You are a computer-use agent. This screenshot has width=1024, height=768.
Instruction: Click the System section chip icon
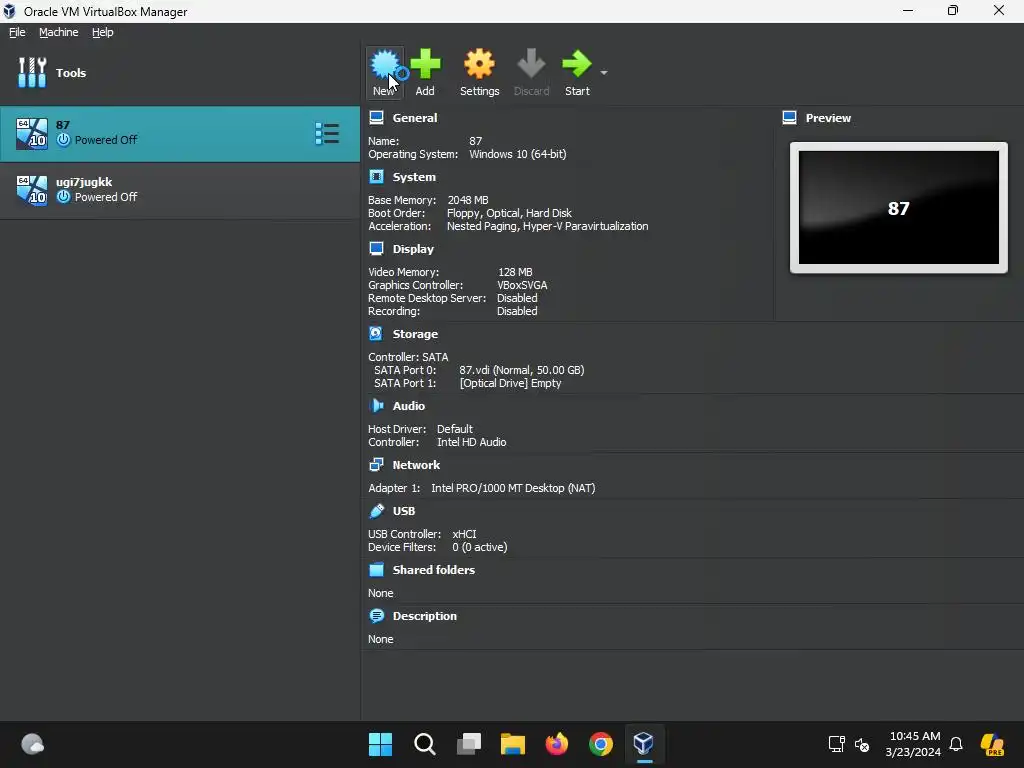coord(376,176)
